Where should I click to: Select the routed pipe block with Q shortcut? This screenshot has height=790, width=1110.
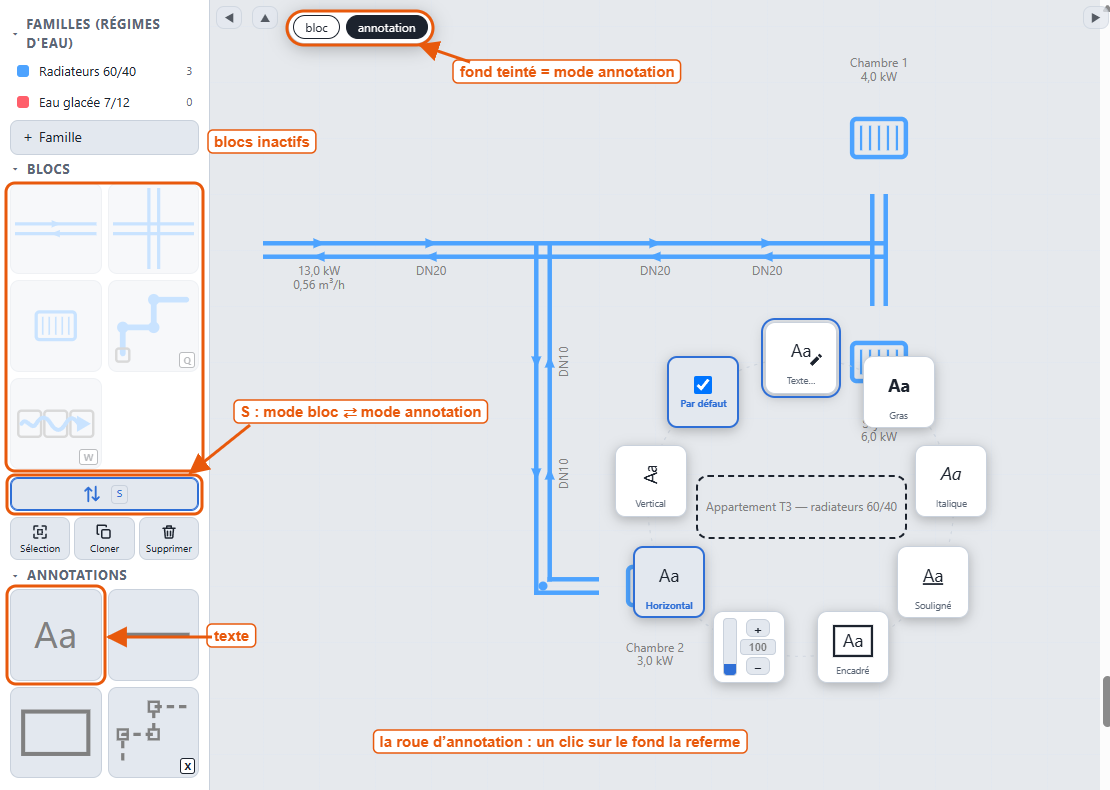154,326
